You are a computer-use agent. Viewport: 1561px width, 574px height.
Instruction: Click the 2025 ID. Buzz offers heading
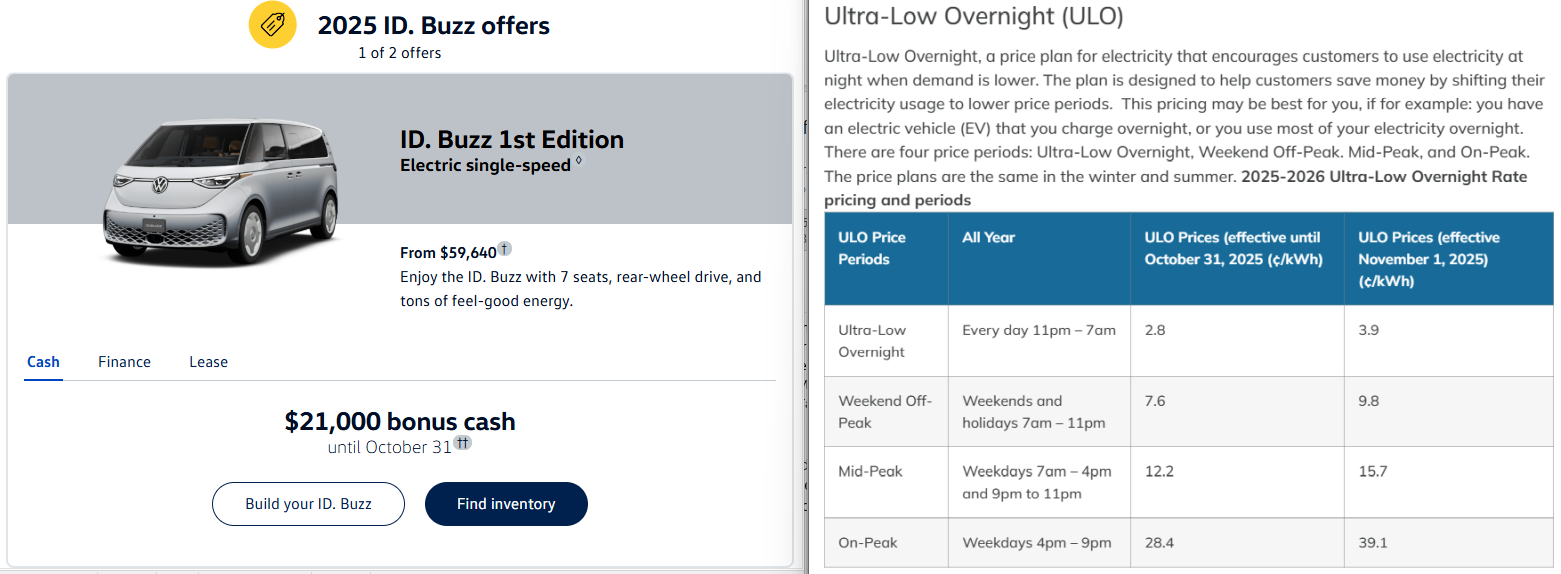pos(433,25)
